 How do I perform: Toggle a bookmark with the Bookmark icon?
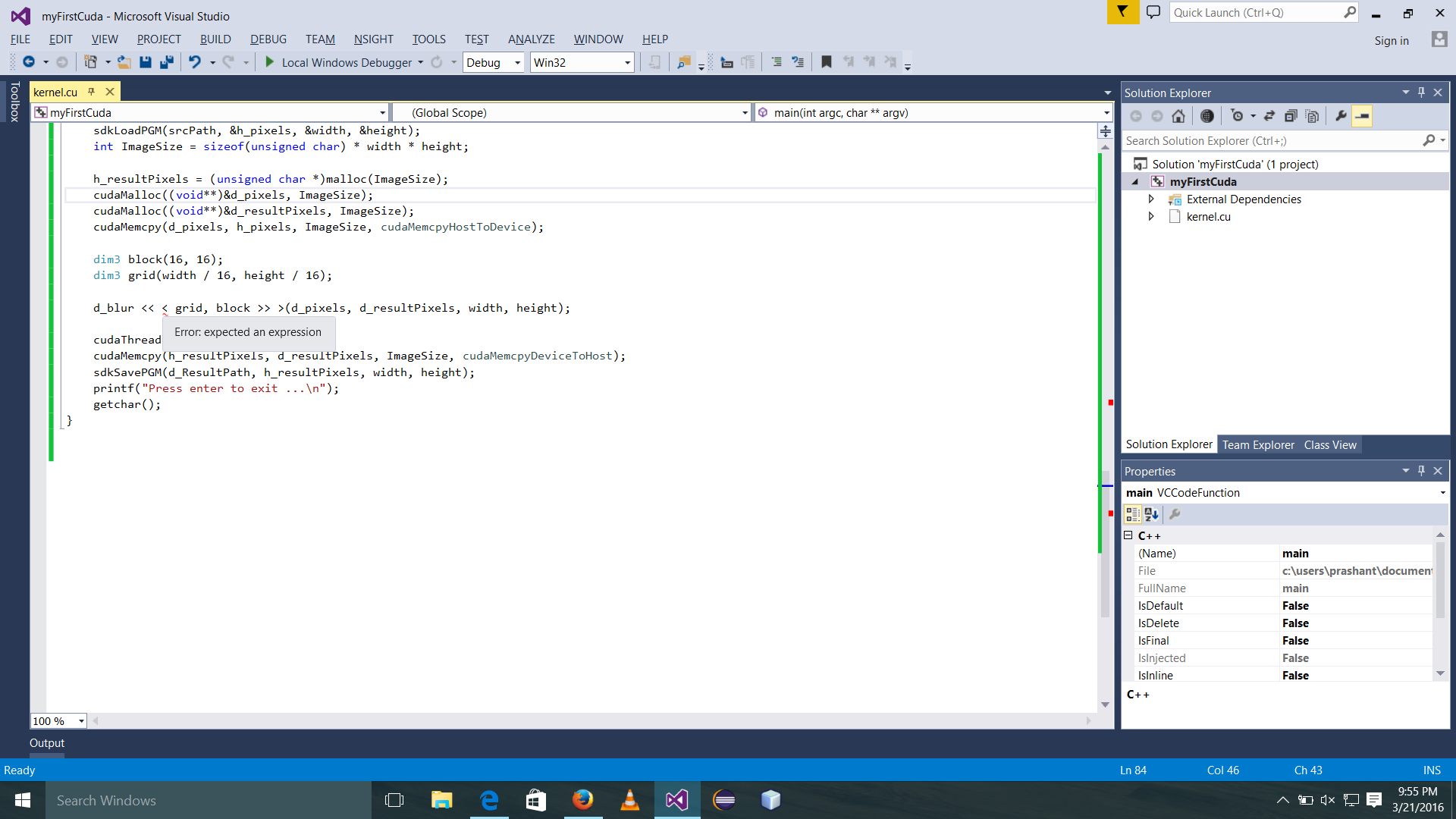tap(827, 62)
